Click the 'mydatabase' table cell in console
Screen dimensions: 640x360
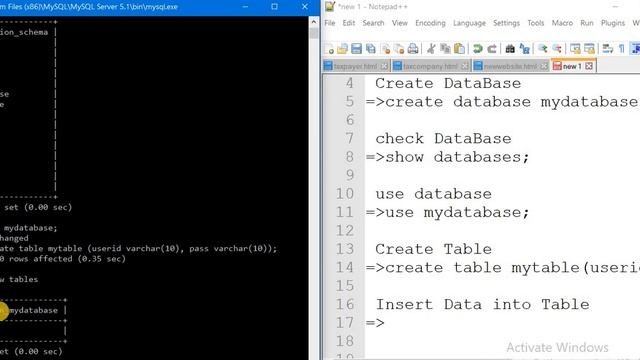coord(33,311)
